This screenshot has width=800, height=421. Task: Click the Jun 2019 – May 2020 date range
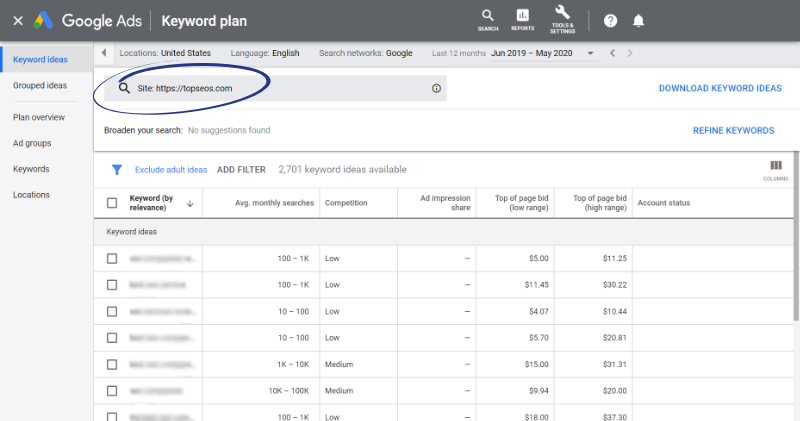(x=532, y=53)
